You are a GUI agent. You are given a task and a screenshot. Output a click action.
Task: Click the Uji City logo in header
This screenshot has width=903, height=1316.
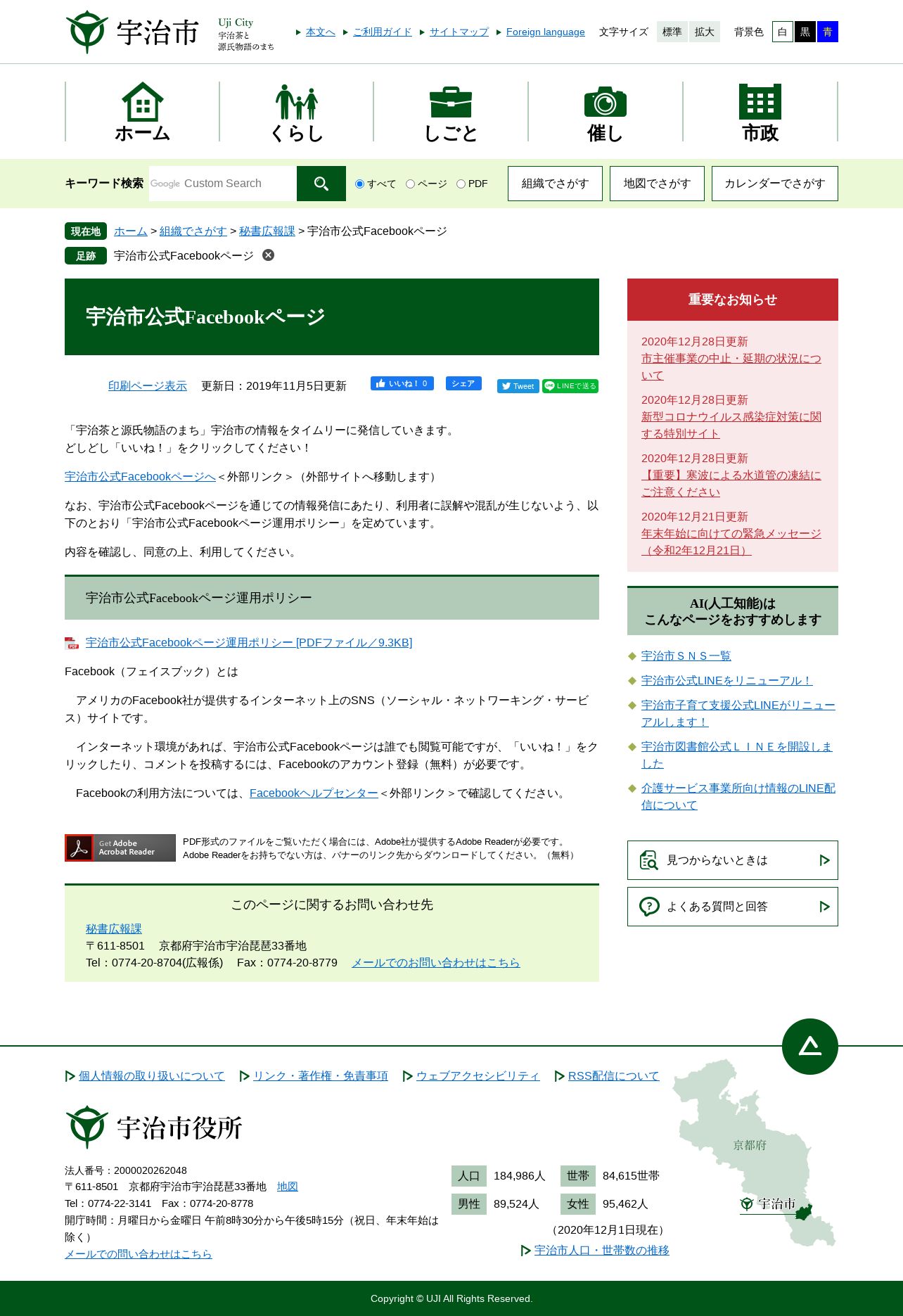(169, 32)
